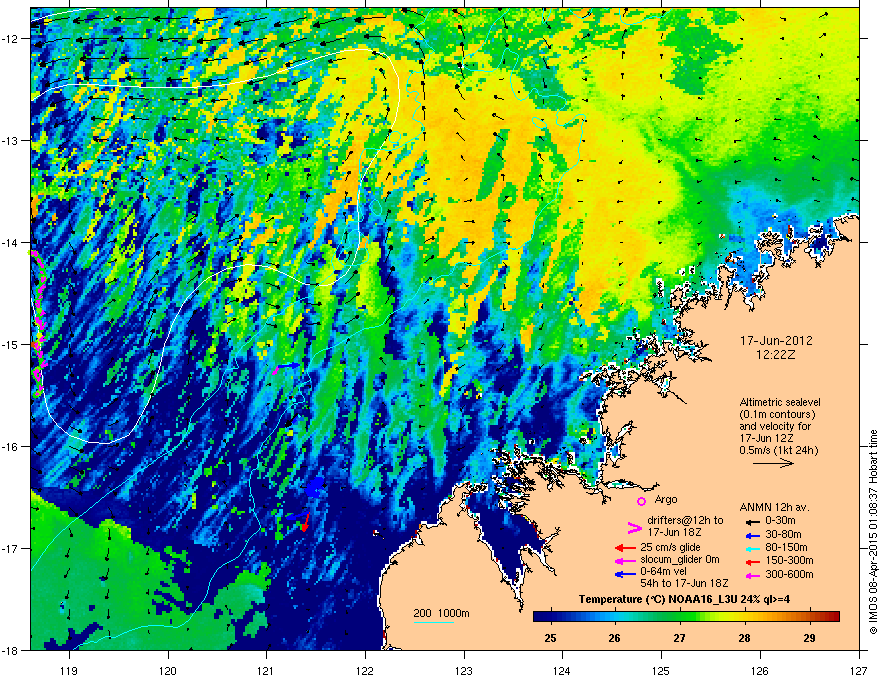Click the date label 17-Jun-2012
The height and width of the screenshot is (680, 880).
tap(776, 341)
